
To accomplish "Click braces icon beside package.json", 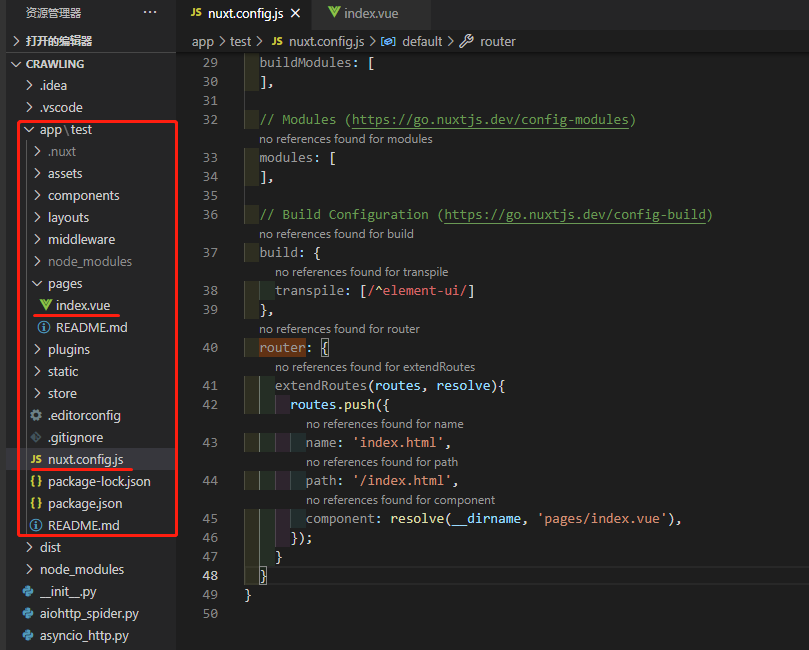I will 36,503.
